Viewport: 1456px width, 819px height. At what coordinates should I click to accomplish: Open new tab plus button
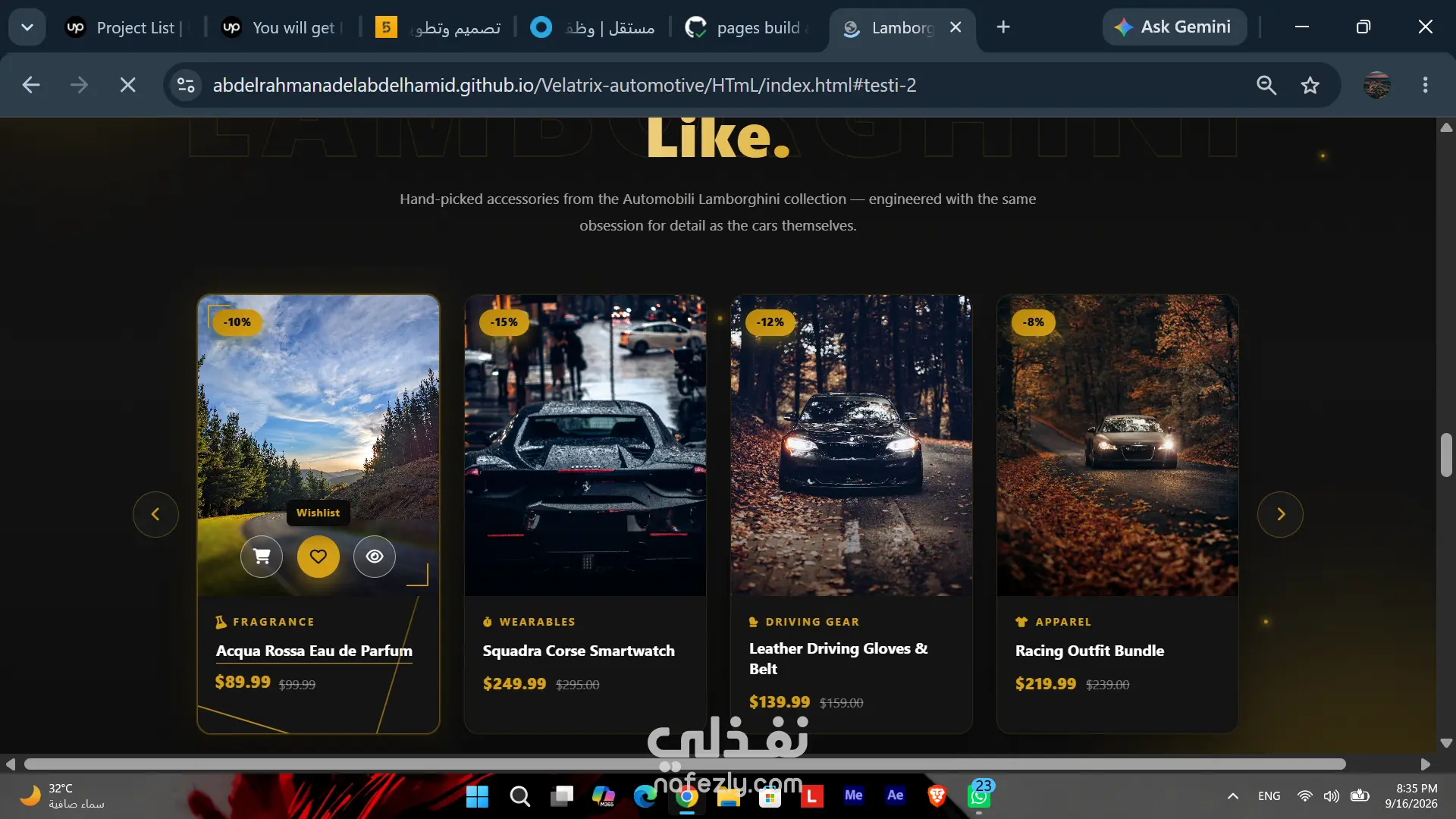pyautogui.click(x=1003, y=27)
